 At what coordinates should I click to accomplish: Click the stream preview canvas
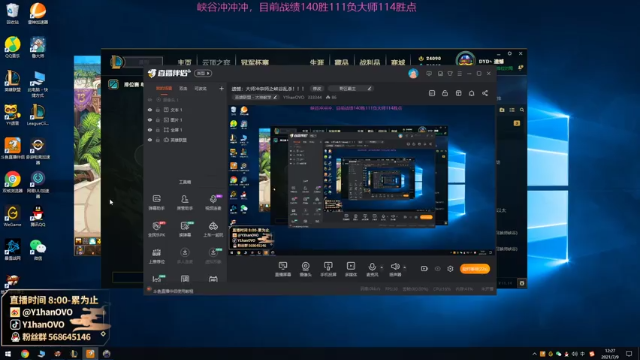(361, 180)
